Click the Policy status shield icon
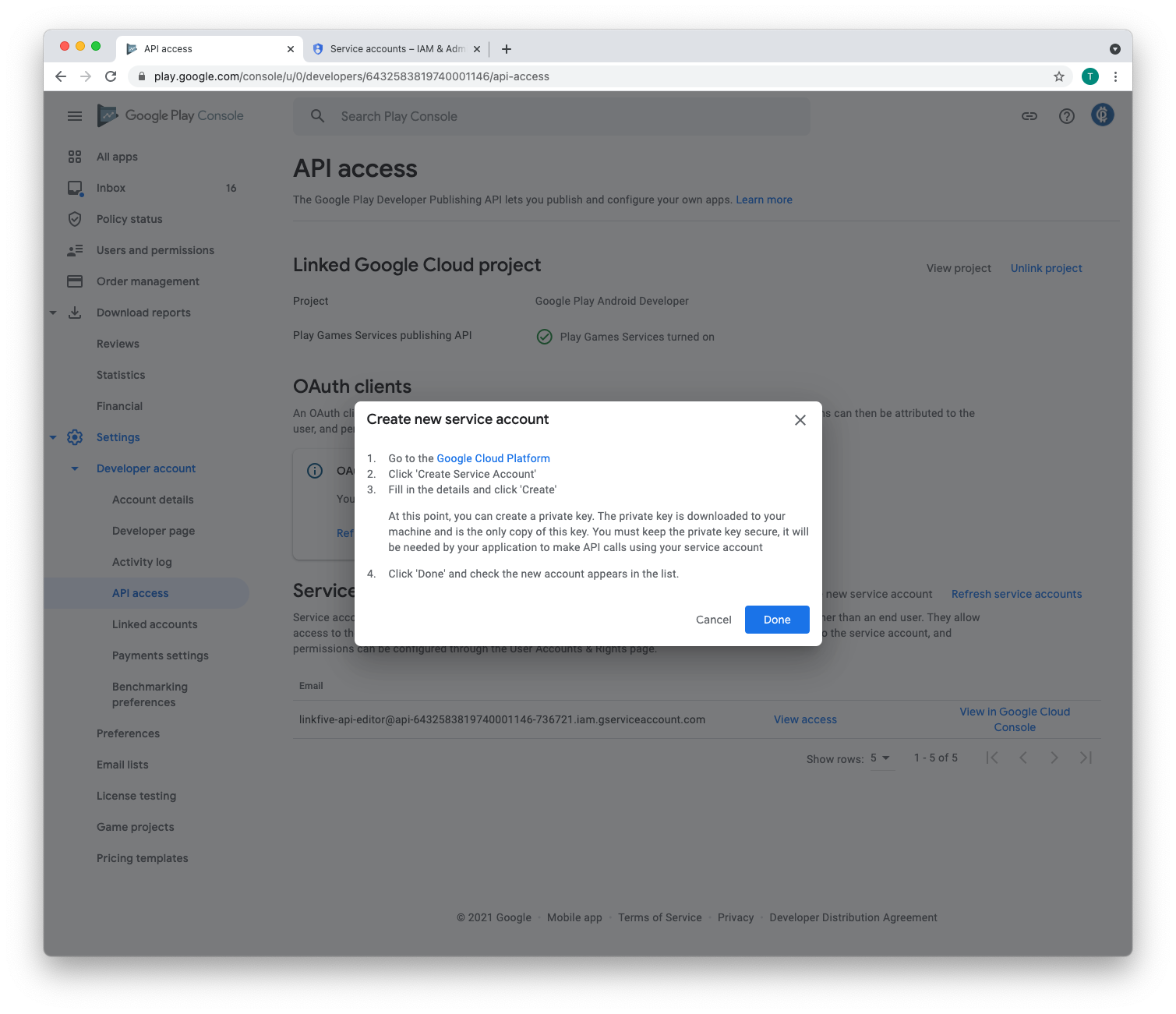This screenshot has height=1014, width=1176. [75, 219]
